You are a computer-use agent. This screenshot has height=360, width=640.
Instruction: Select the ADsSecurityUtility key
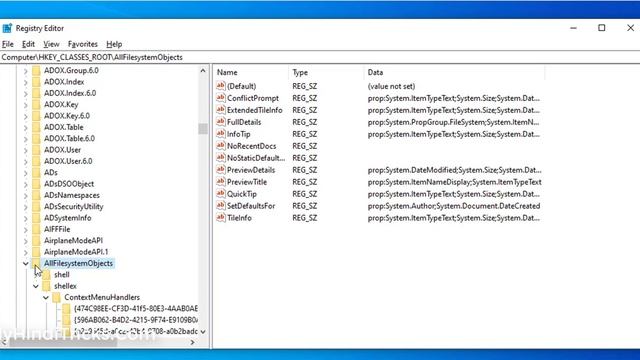(x=73, y=207)
